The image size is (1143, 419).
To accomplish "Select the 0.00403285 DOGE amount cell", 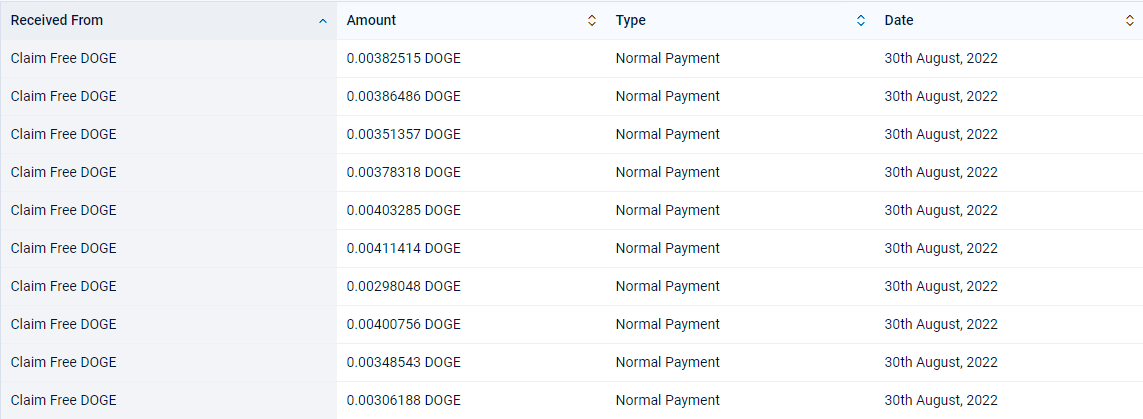I will tap(471, 210).
